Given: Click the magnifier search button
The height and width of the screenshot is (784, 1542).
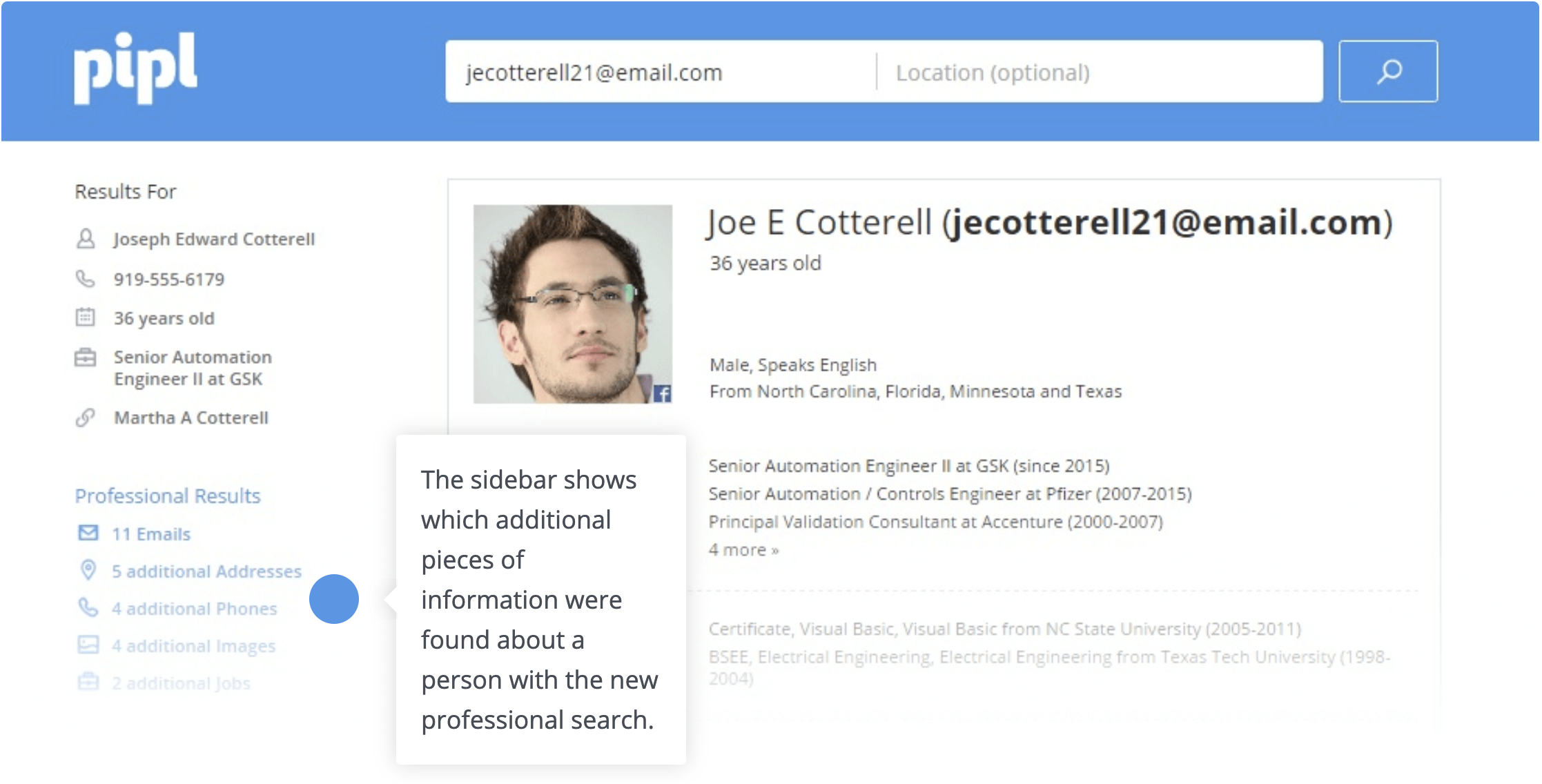Looking at the screenshot, I should pyautogui.click(x=1387, y=71).
